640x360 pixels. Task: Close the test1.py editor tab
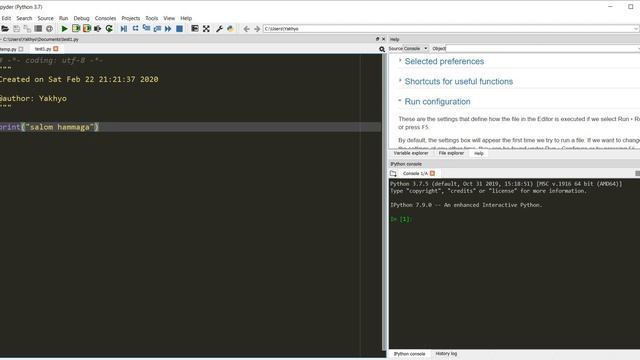(x=56, y=49)
